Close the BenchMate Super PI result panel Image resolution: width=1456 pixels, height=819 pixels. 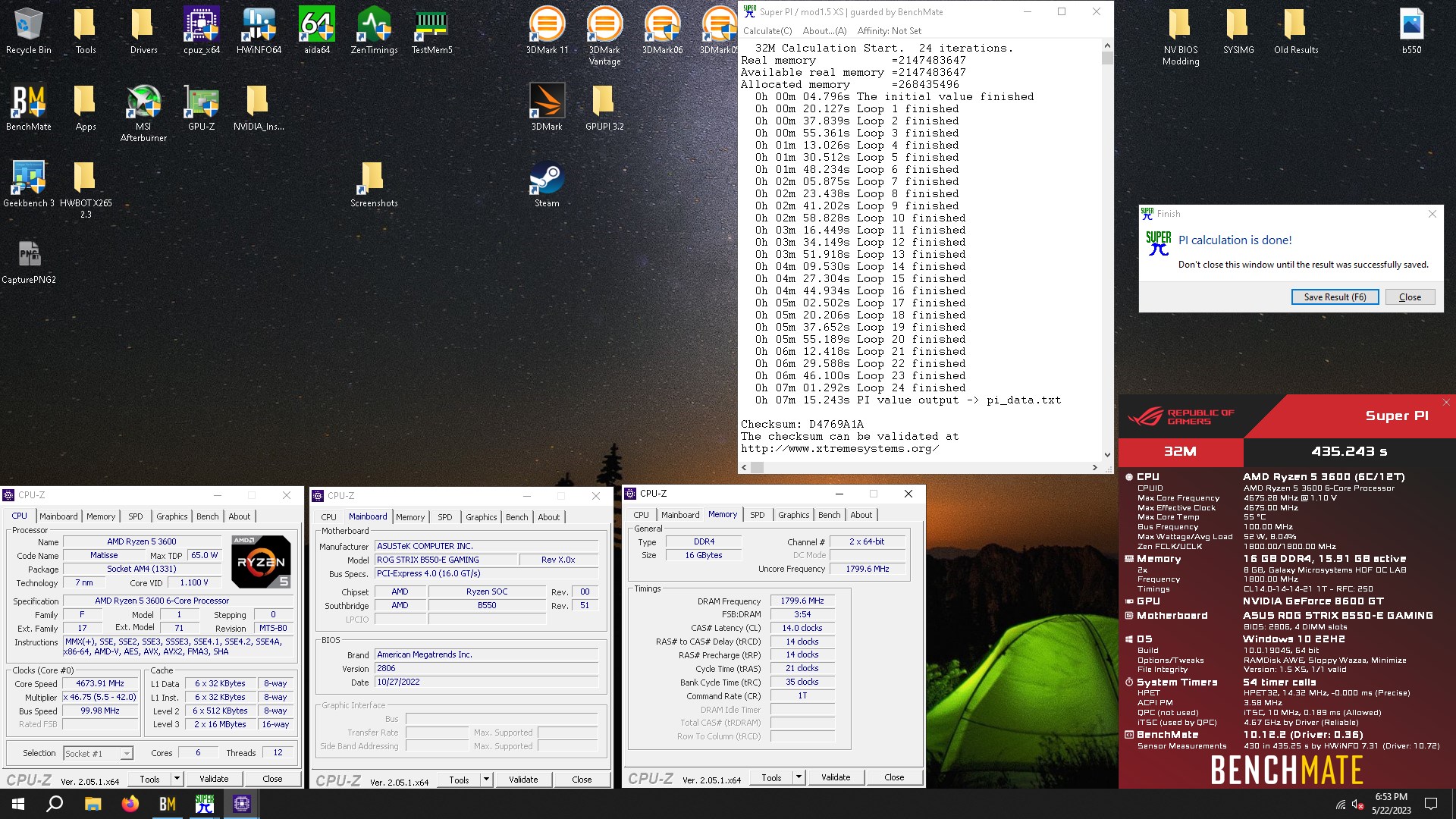tap(1446, 403)
